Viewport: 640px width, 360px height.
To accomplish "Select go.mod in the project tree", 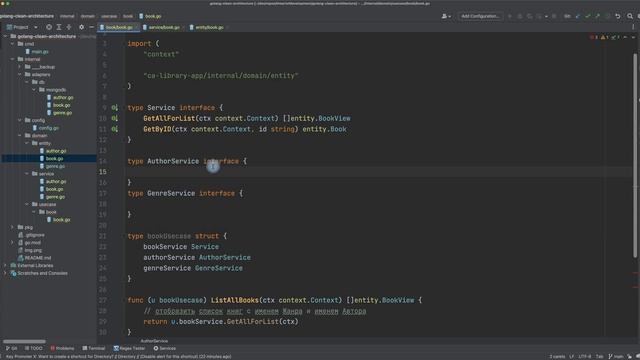I will click(x=29, y=242).
